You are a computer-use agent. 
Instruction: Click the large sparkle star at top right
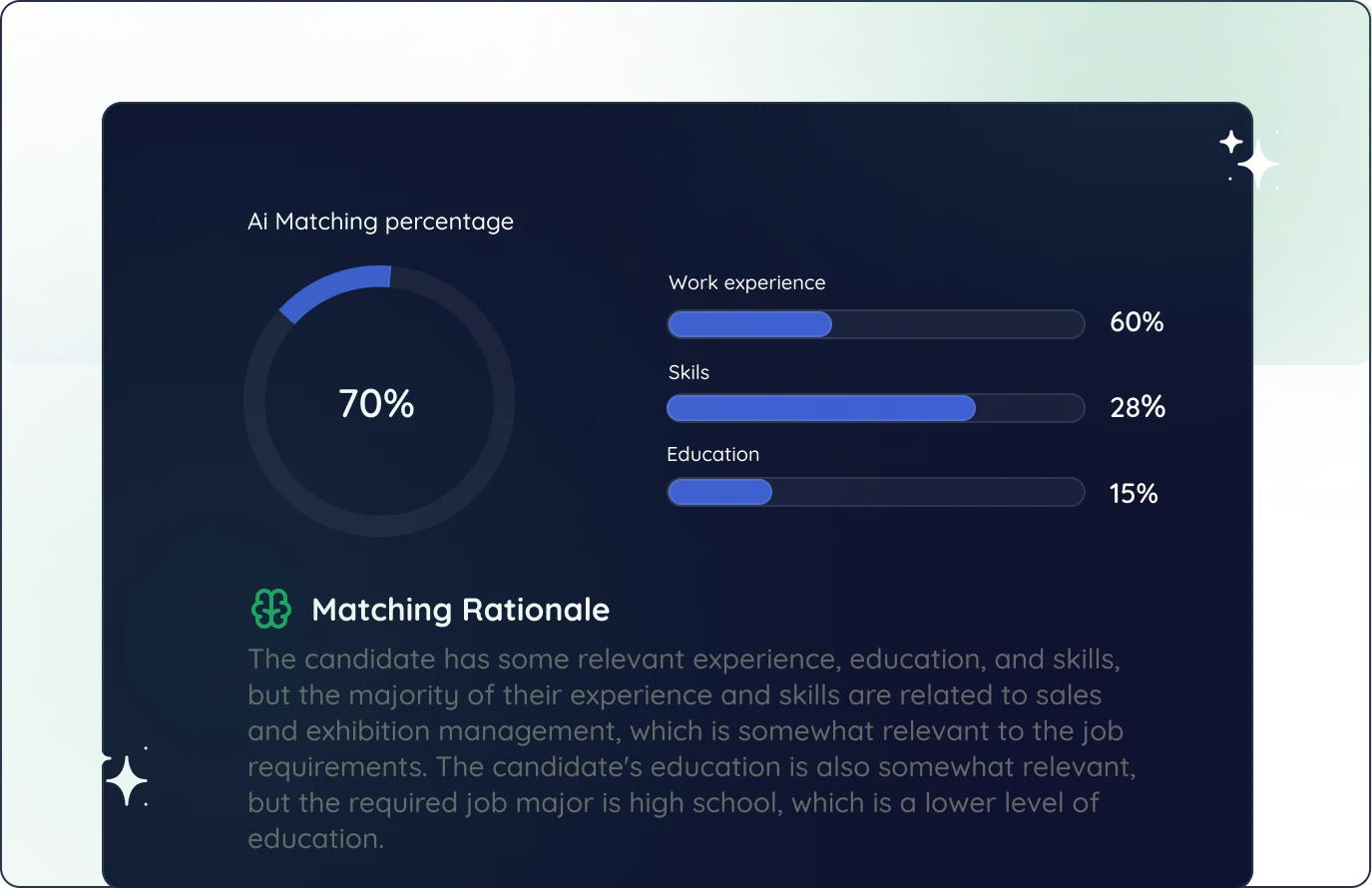click(1258, 165)
